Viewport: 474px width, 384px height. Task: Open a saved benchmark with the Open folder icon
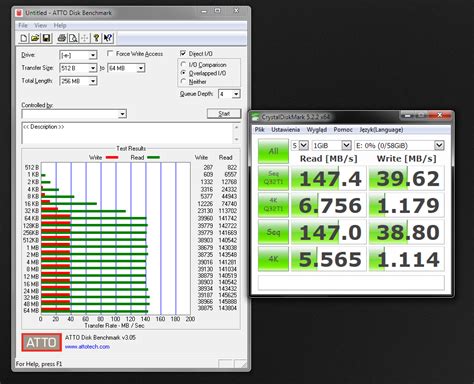click(x=35, y=38)
